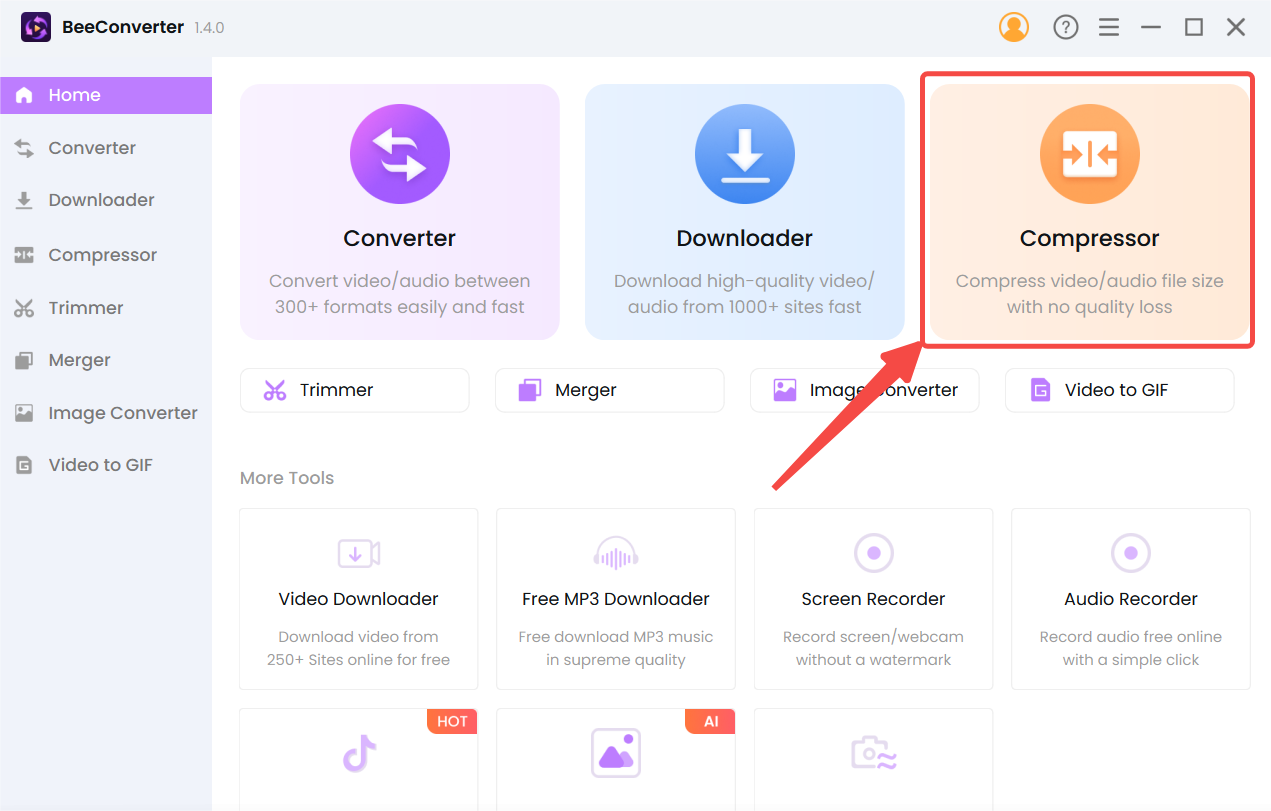Open Image Converter from the sidebar
Screen dimensions: 1271x811
[x=106, y=413]
